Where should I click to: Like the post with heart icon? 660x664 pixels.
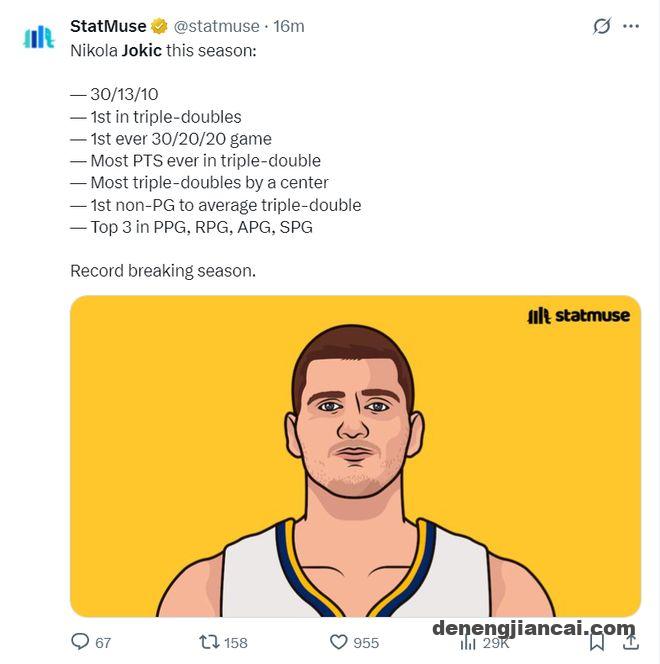pos(339,642)
